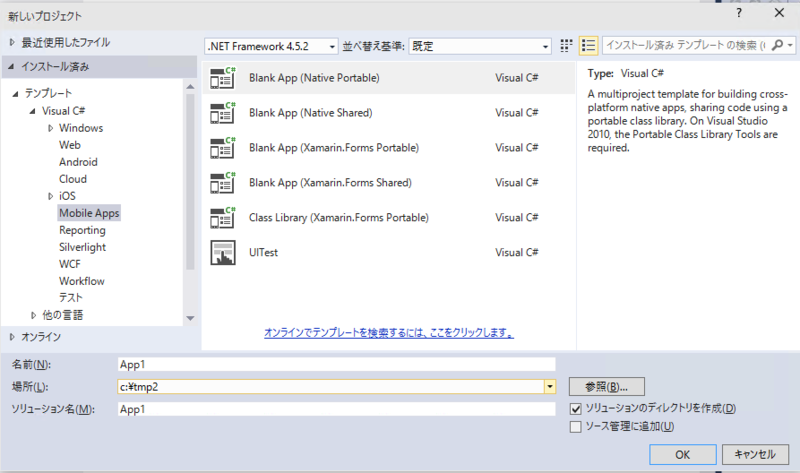Toggle the solution directory creation checkbox
The height and width of the screenshot is (473, 800).
point(576,409)
